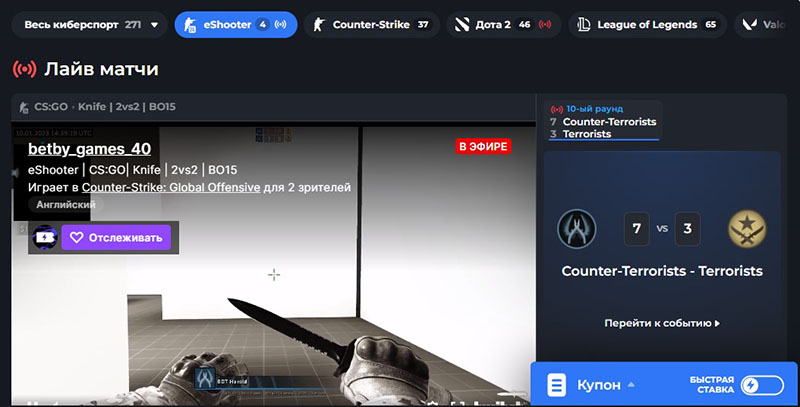Click the В ЭФИРЕ live badge
Viewport: 800px width, 407px height.
coord(483,146)
